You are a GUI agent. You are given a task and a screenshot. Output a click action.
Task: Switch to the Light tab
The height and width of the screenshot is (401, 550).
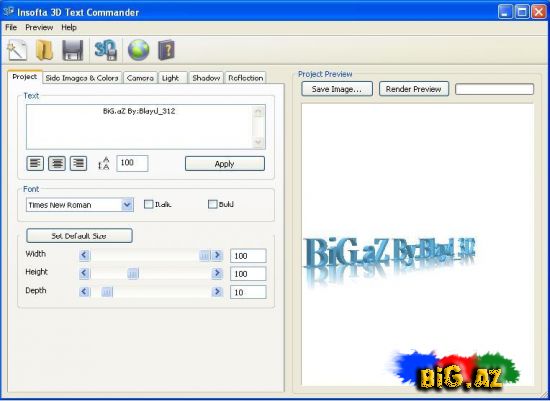pos(173,78)
